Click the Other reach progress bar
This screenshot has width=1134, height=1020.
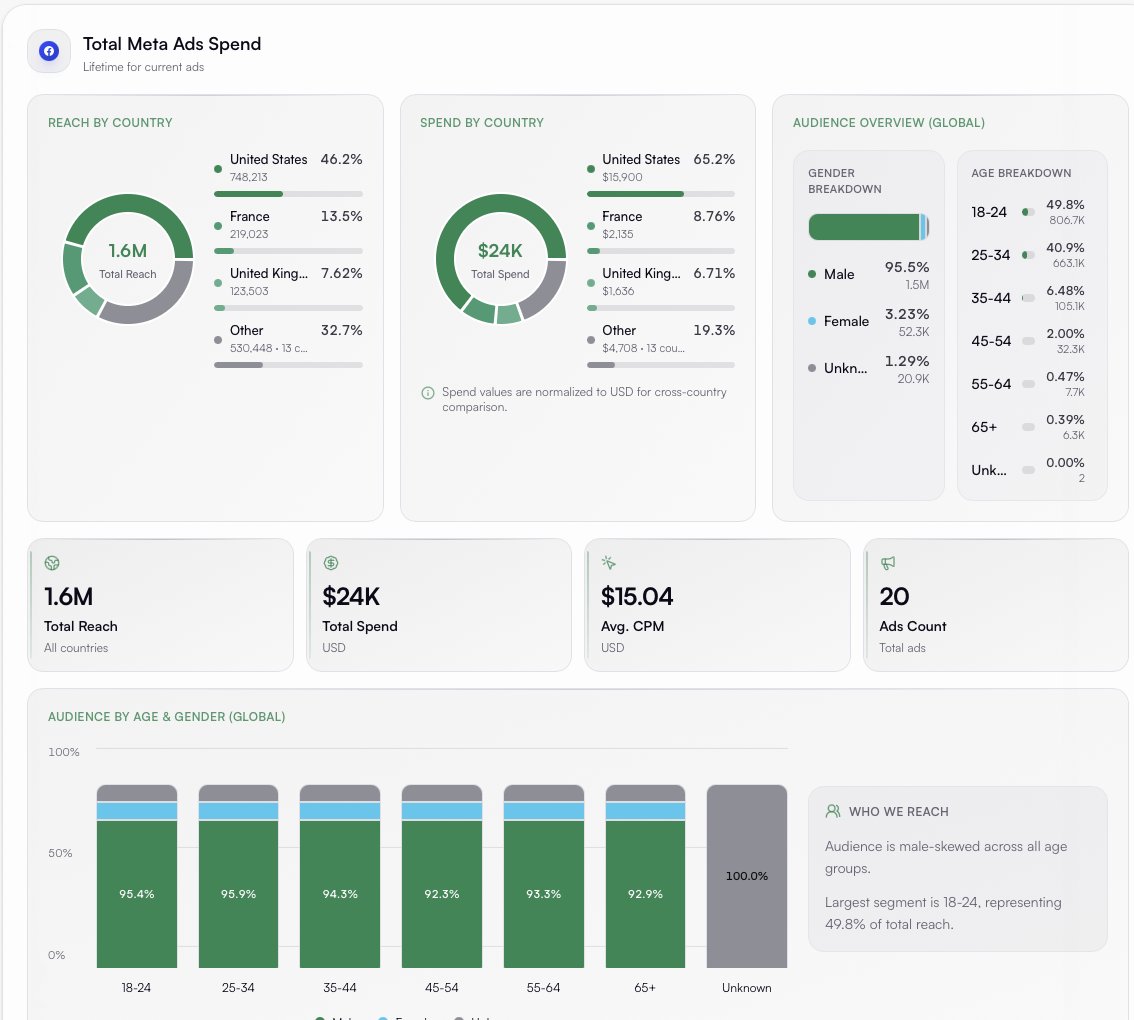(288, 365)
